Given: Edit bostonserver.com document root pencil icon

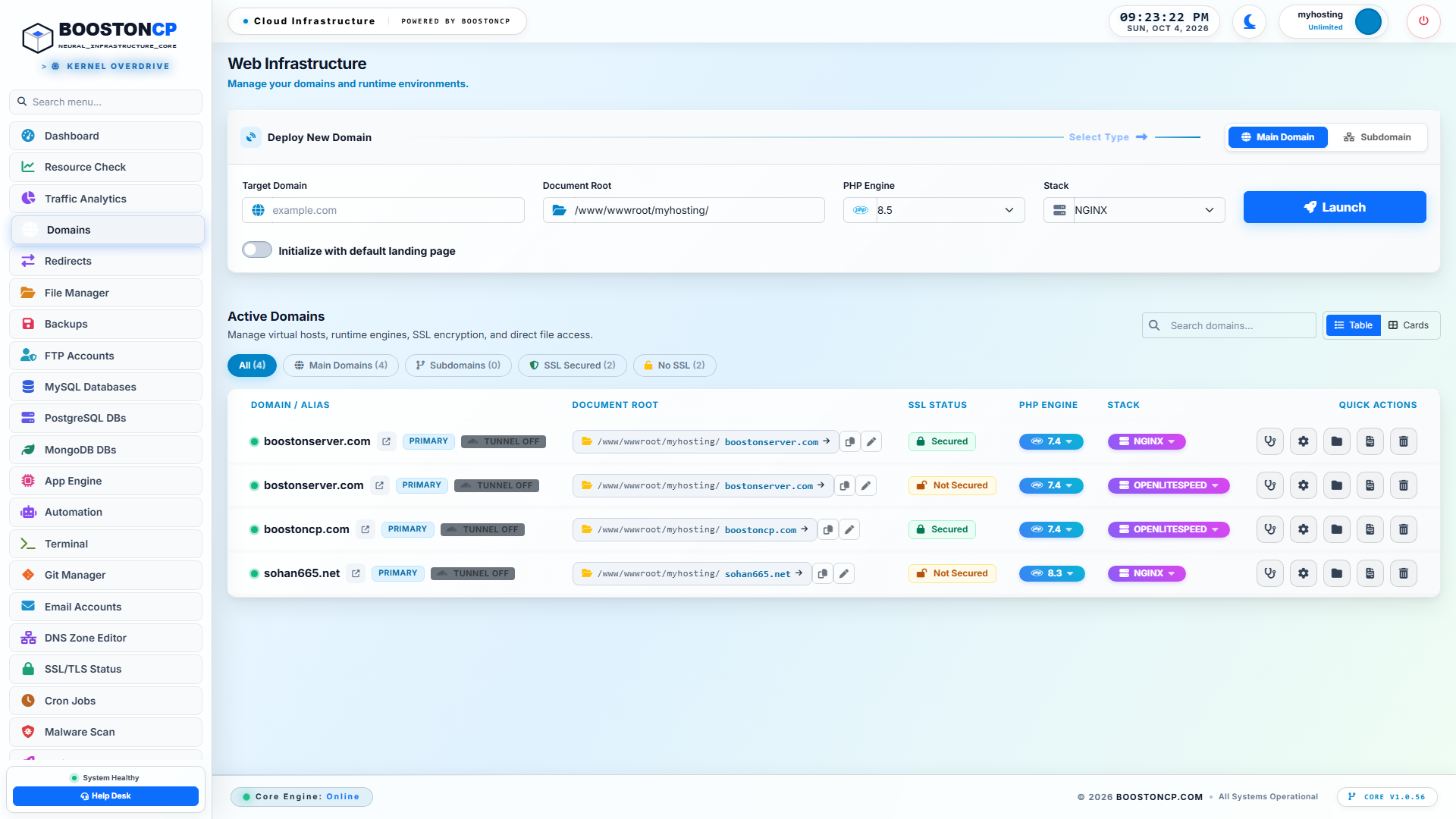Looking at the screenshot, I should click(x=866, y=485).
